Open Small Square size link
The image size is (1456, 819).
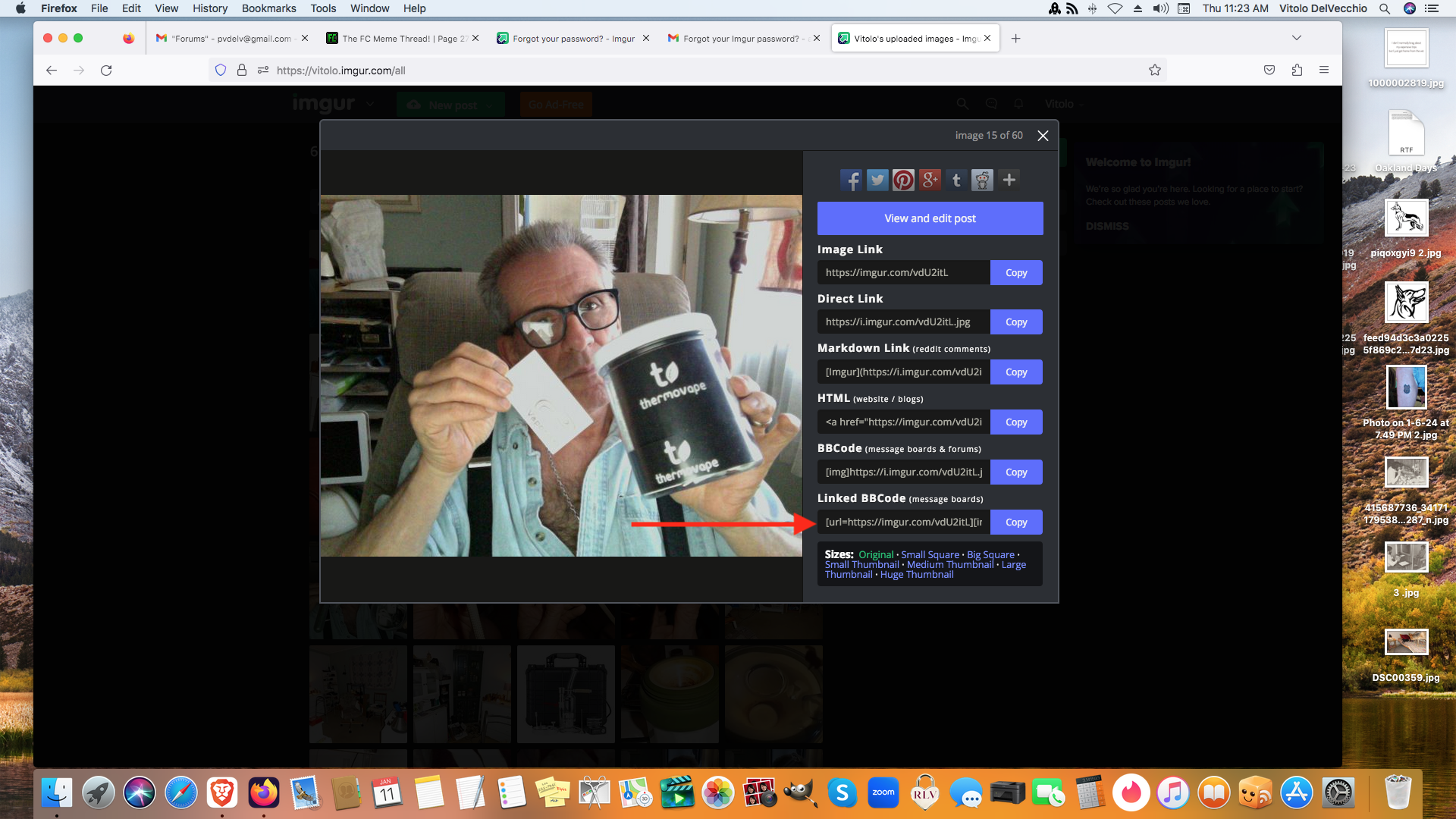point(930,554)
